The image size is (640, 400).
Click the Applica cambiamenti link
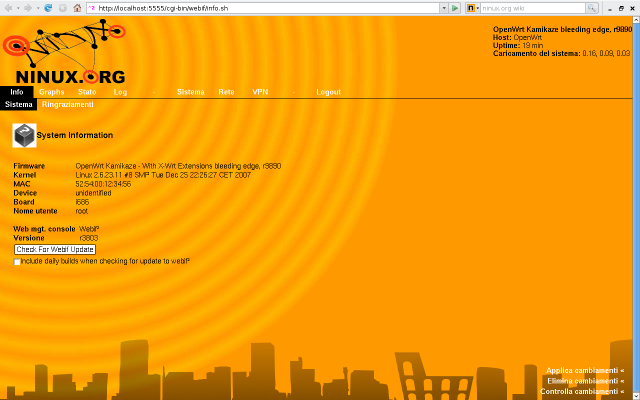[x=584, y=370]
